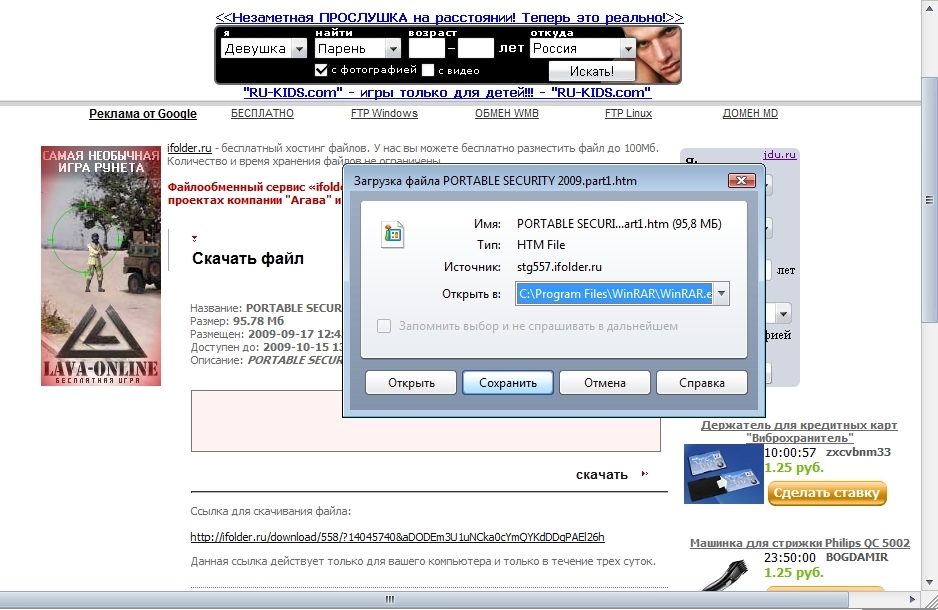The height and width of the screenshot is (610, 938).
Task: Click the LAVA-ONLINE game banner
Action: [x=100, y=266]
